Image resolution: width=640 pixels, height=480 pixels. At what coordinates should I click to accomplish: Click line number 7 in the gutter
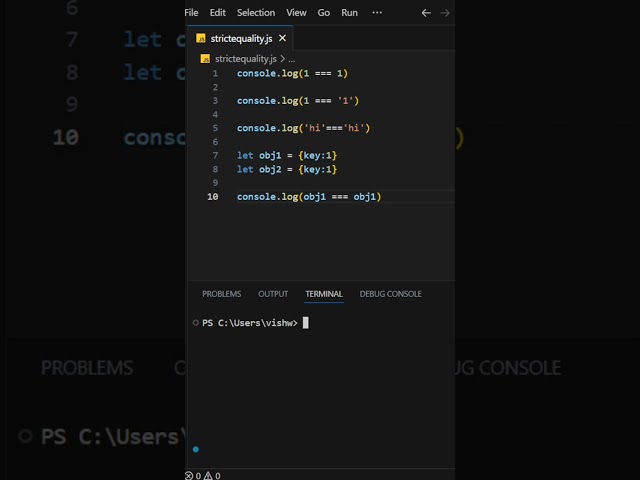pyautogui.click(x=215, y=156)
